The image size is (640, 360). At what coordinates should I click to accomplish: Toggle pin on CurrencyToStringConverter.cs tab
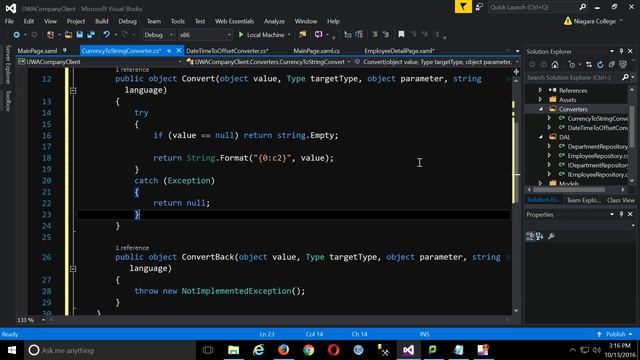point(169,51)
